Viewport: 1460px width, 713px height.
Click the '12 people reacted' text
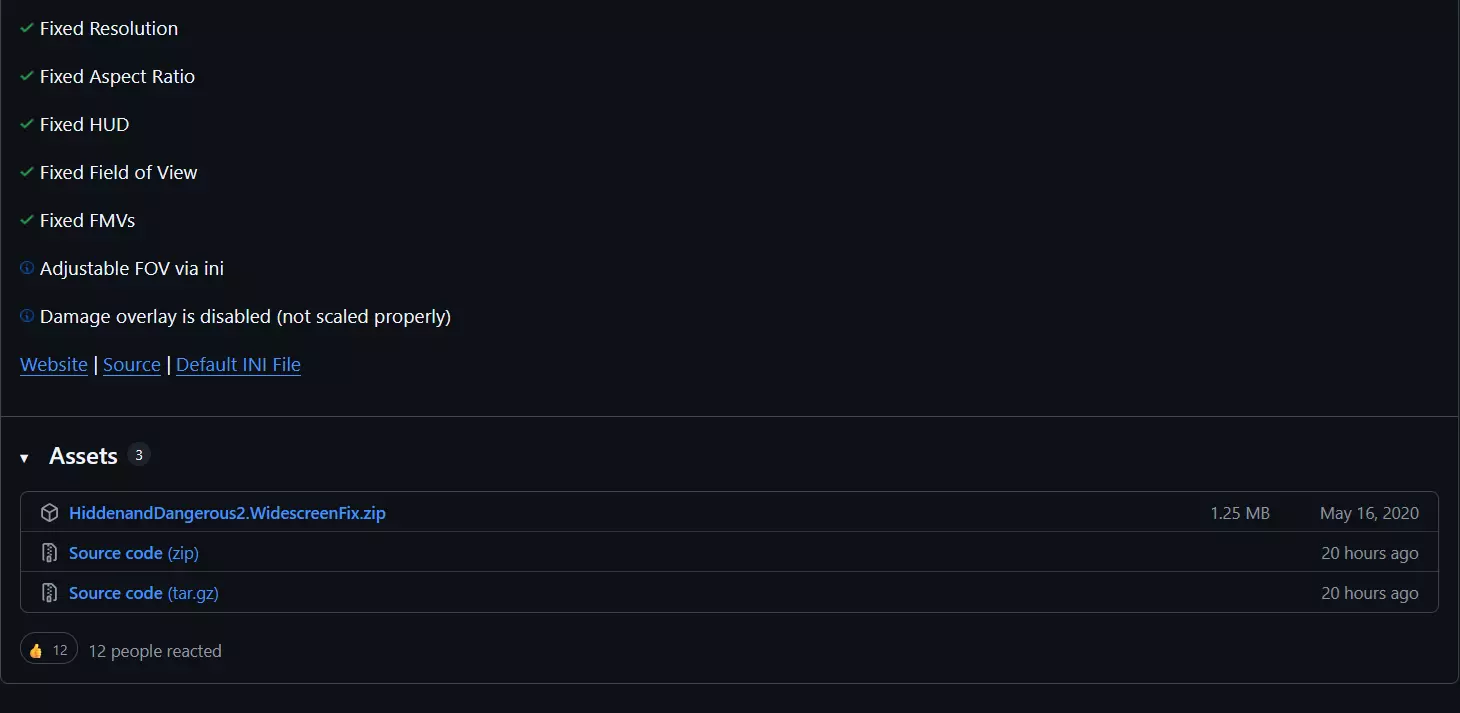(x=155, y=651)
